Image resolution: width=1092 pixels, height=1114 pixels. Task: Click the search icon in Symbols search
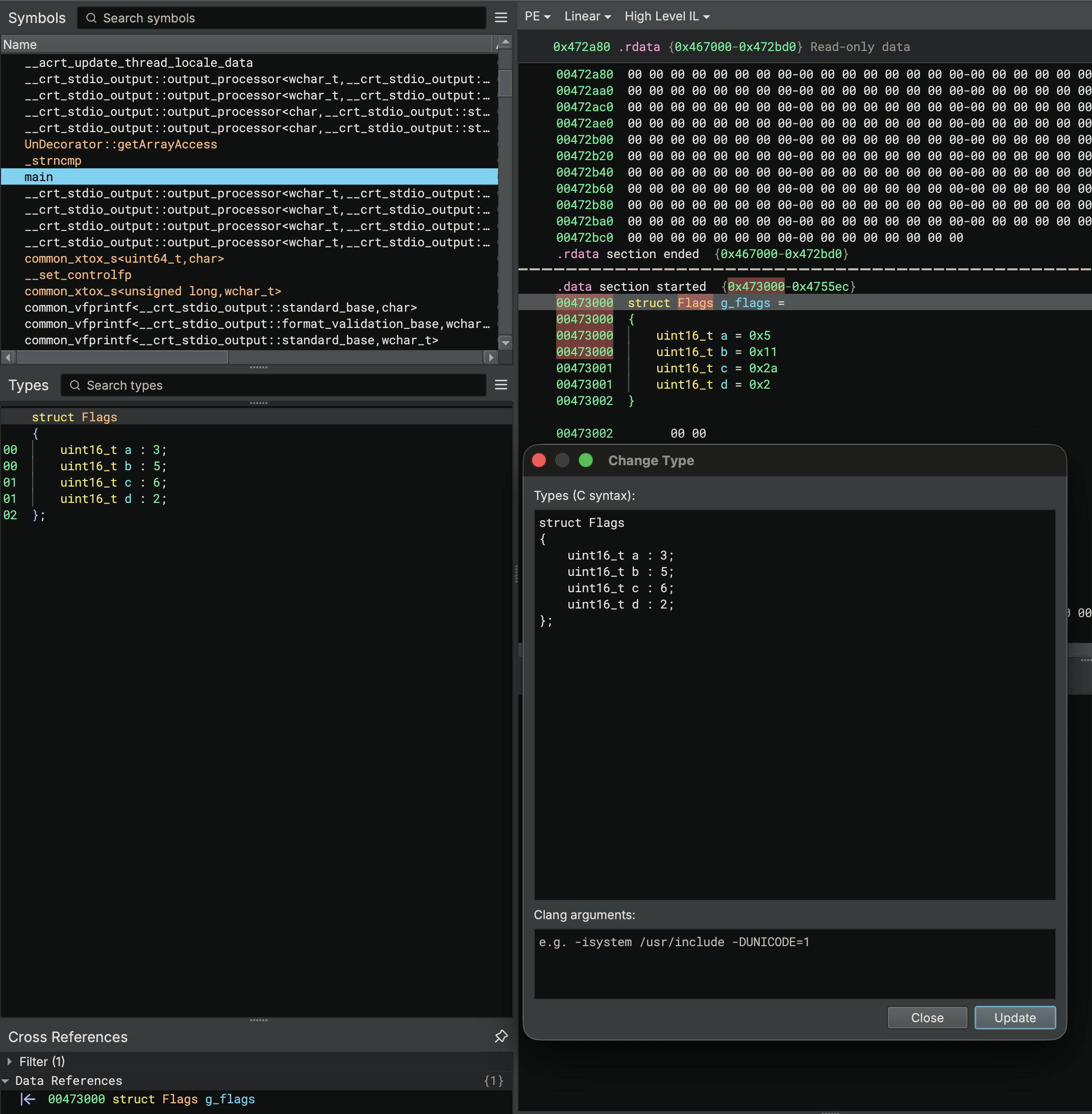(x=91, y=18)
